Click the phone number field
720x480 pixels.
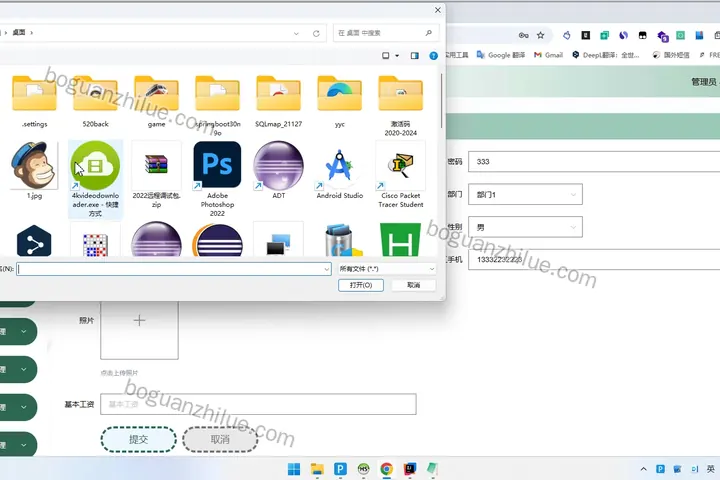pyautogui.click(x=594, y=260)
